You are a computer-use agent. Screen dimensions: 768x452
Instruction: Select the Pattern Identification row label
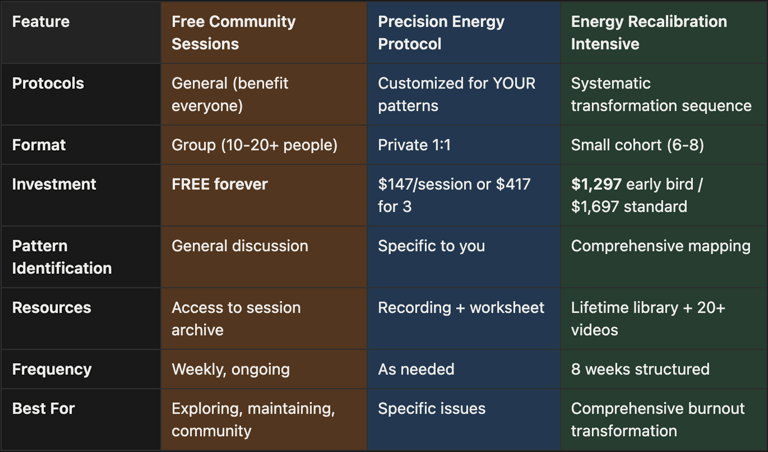click(62, 257)
